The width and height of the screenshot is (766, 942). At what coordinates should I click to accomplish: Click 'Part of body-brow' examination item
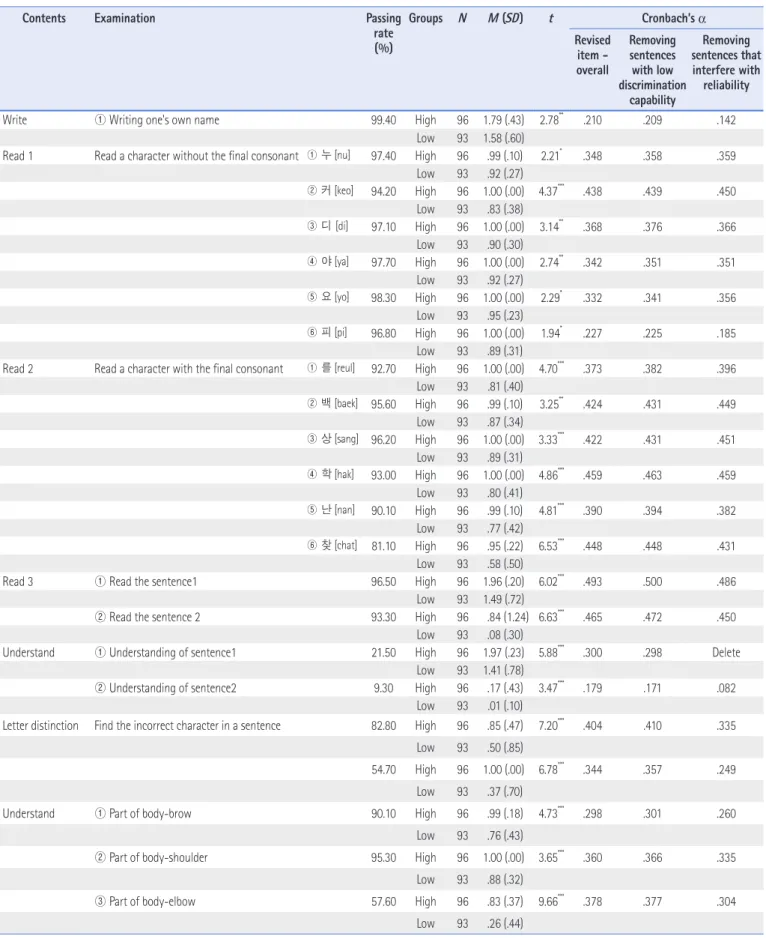[143, 813]
